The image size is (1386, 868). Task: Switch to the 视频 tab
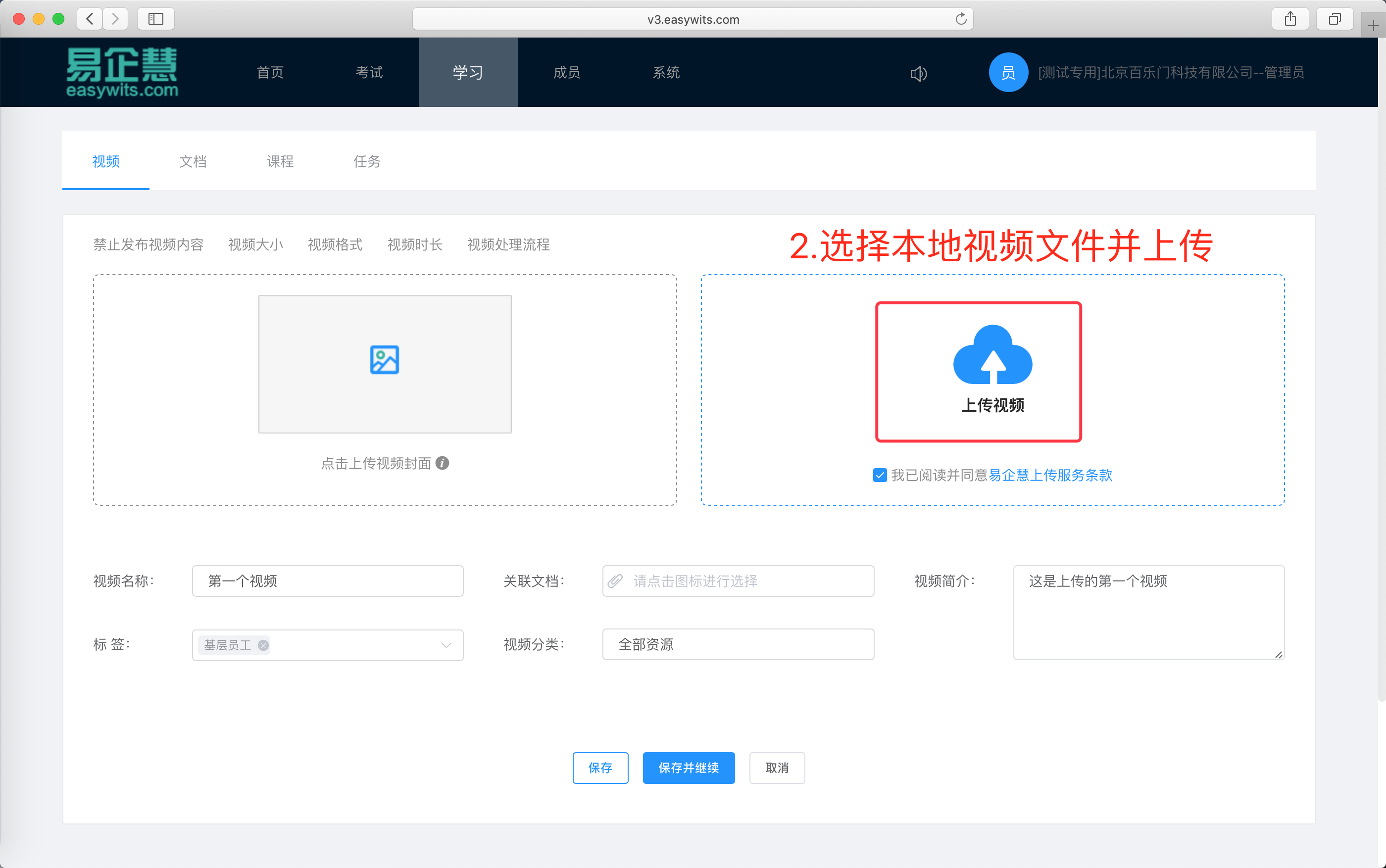click(x=105, y=161)
